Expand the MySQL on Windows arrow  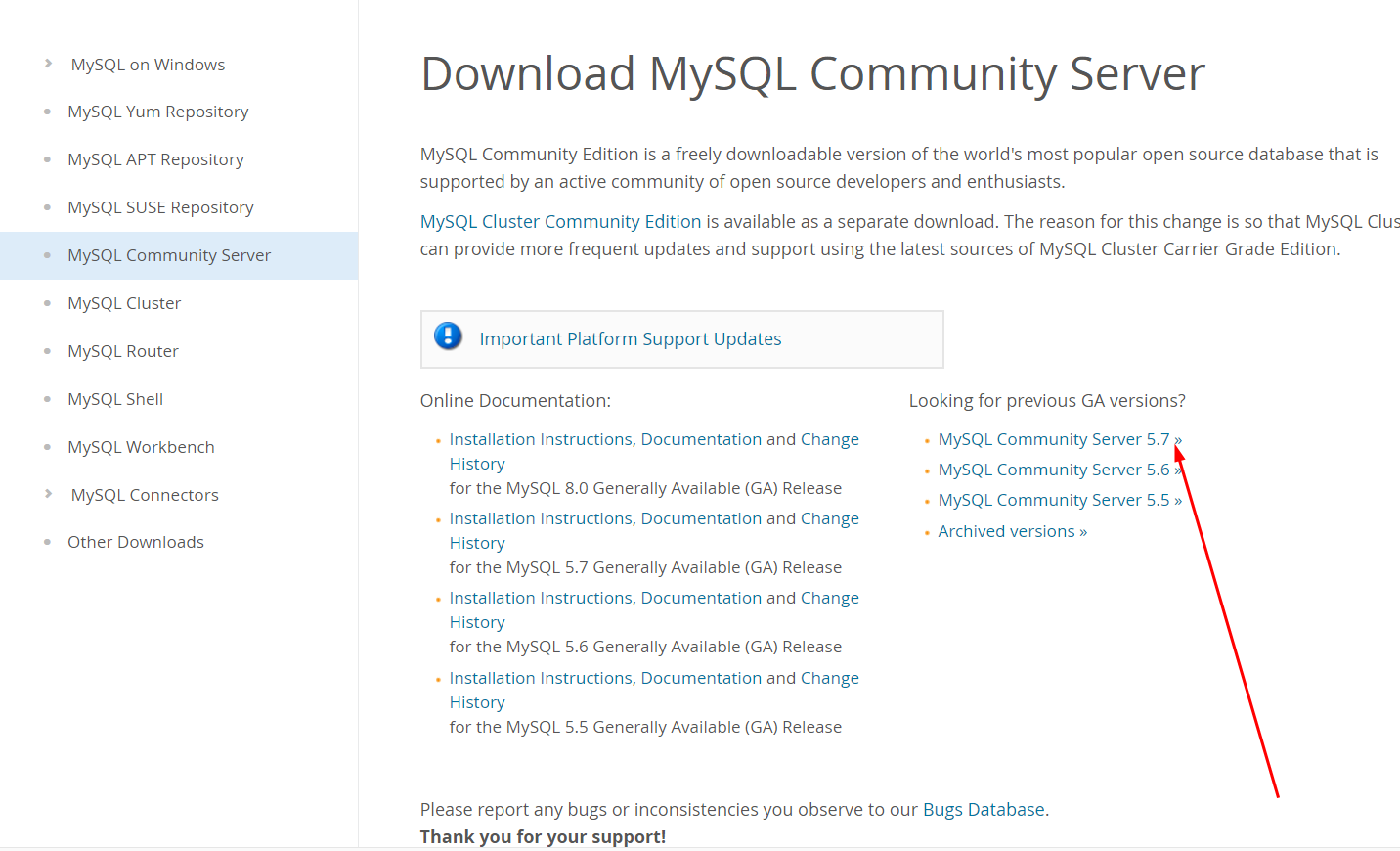(x=48, y=64)
